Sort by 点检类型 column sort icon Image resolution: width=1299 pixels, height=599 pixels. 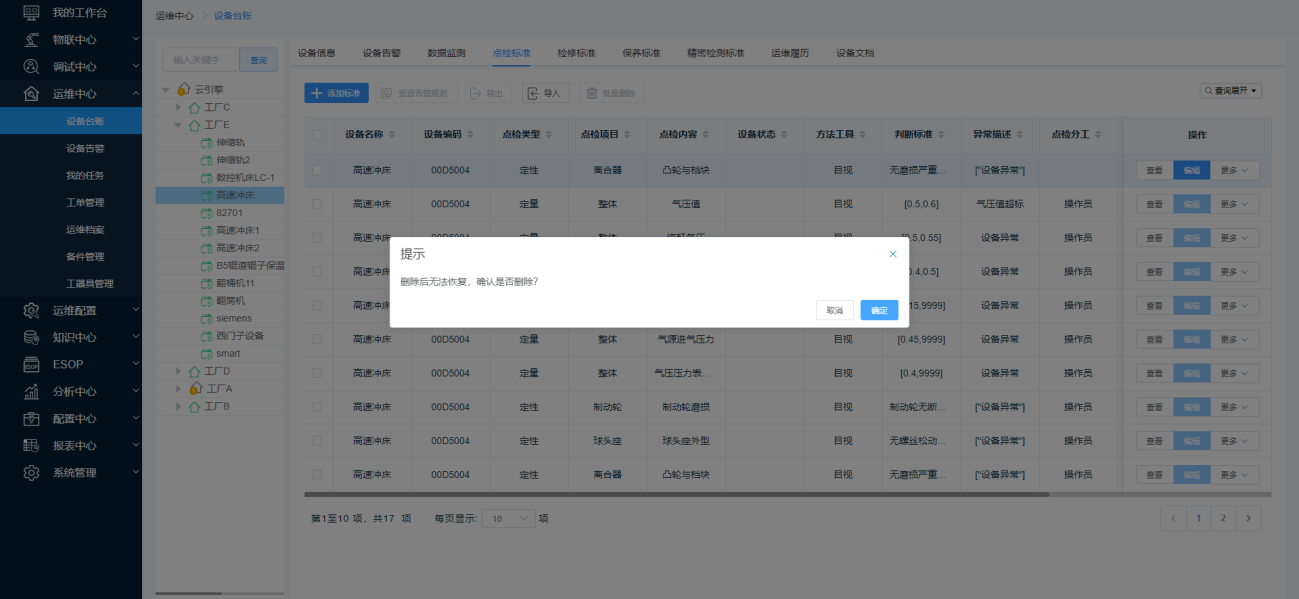coord(549,134)
